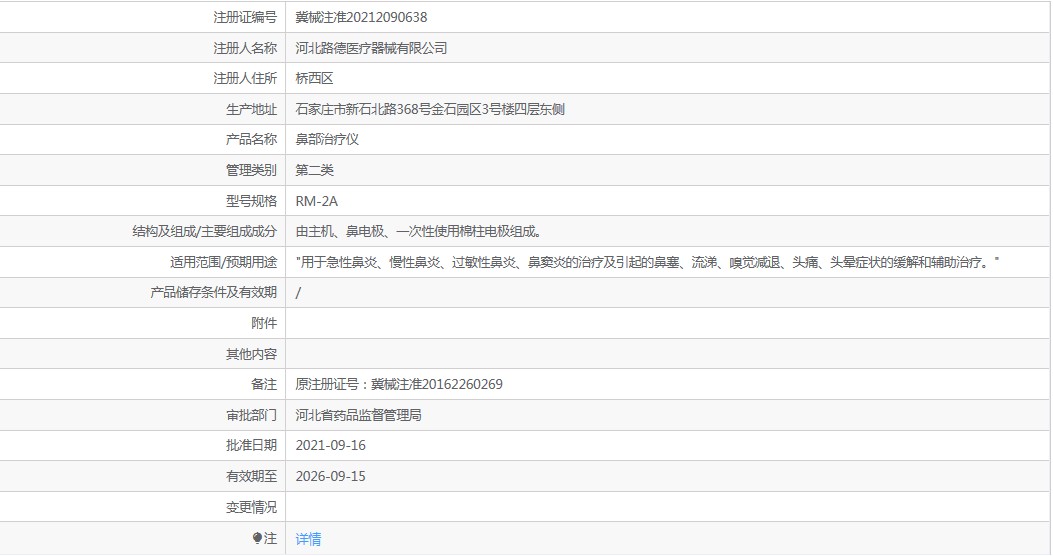The image size is (1053, 556).
Task: Click approving department 河北省药品监督管理局
Action: [359, 416]
